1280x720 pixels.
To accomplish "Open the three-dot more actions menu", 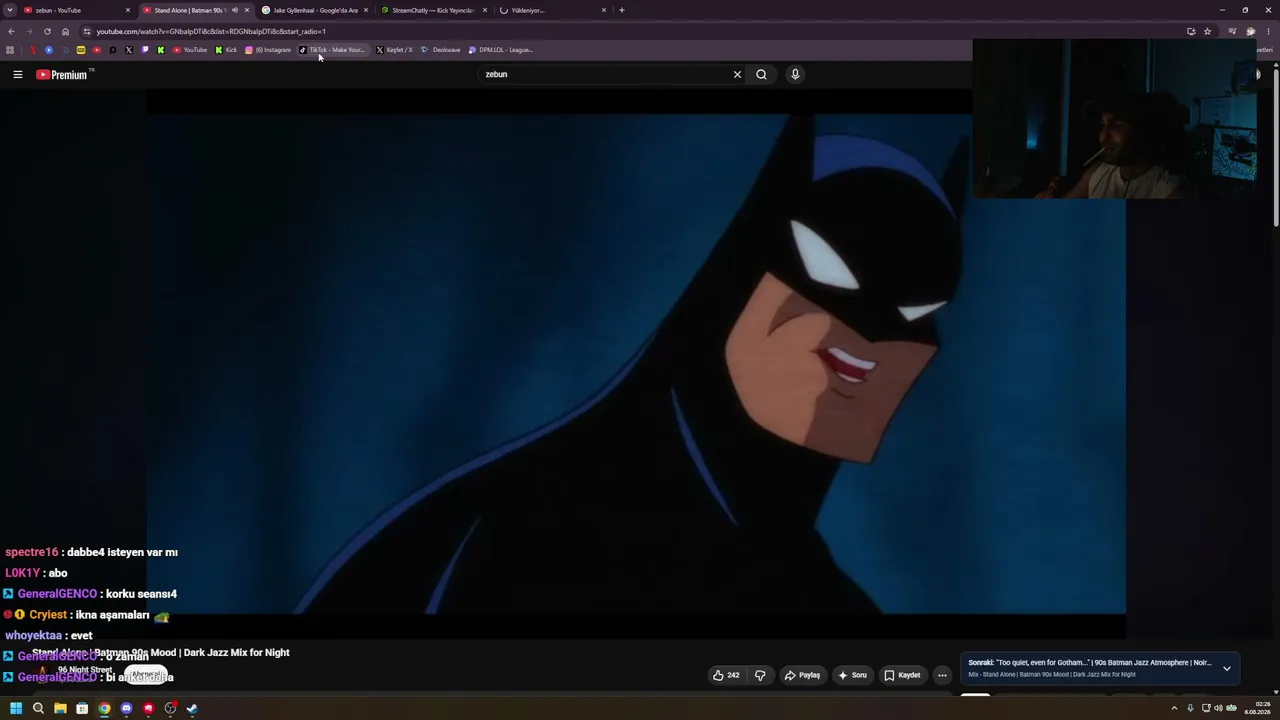I will pyautogui.click(x=942, y=675).
